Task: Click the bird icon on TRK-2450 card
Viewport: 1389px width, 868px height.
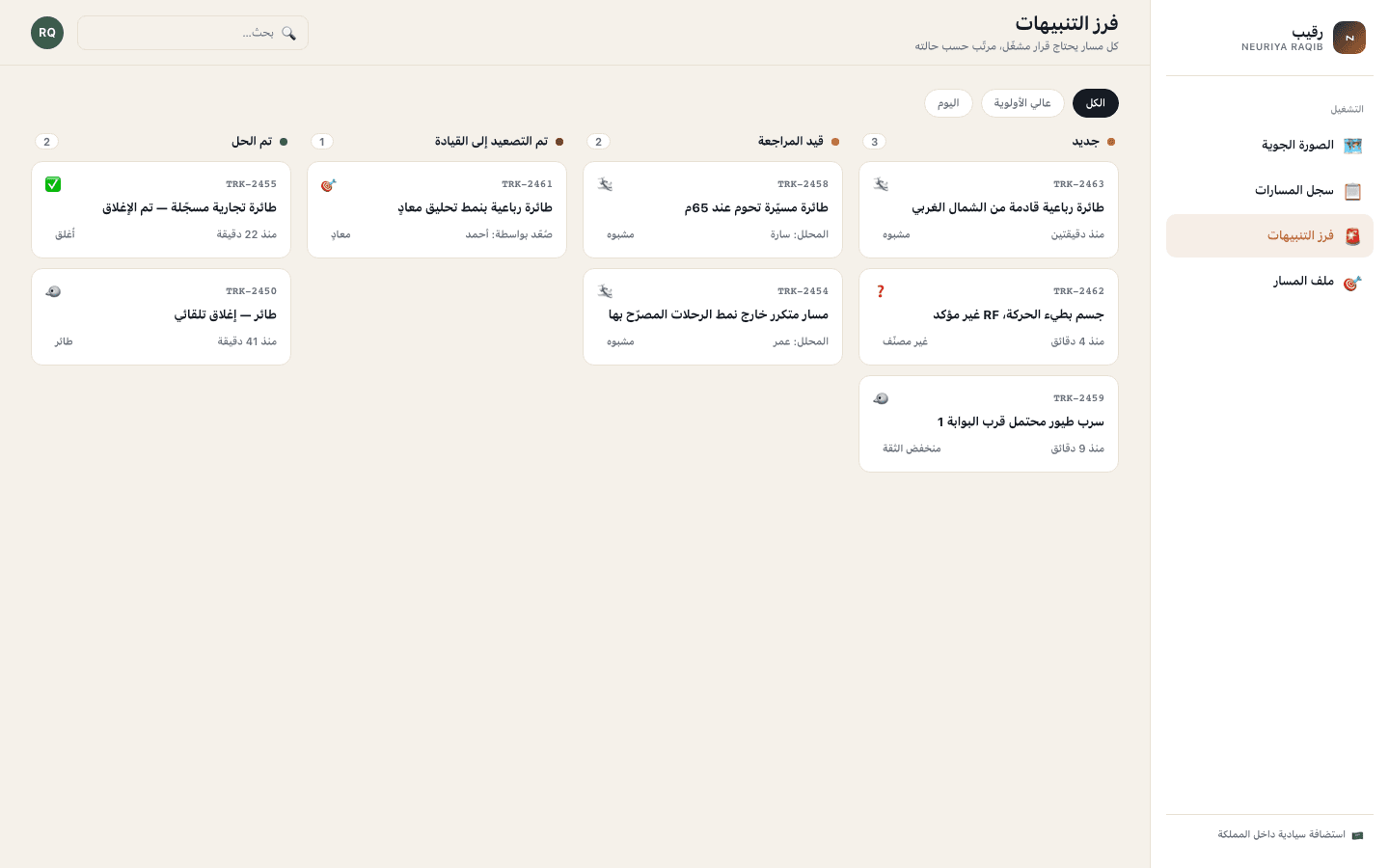Action: [x=53, y=291]
